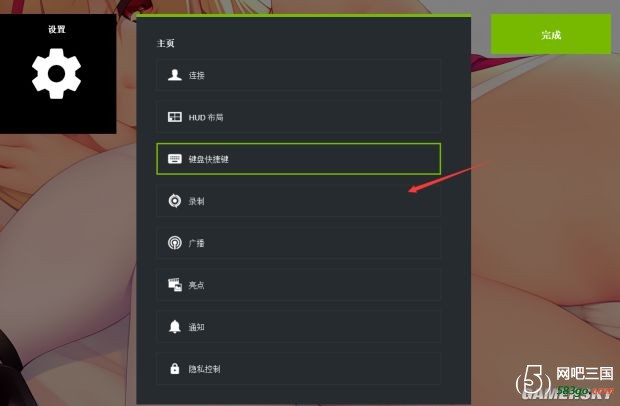Click the person icon beside 连接

click(x=174, y=75)
